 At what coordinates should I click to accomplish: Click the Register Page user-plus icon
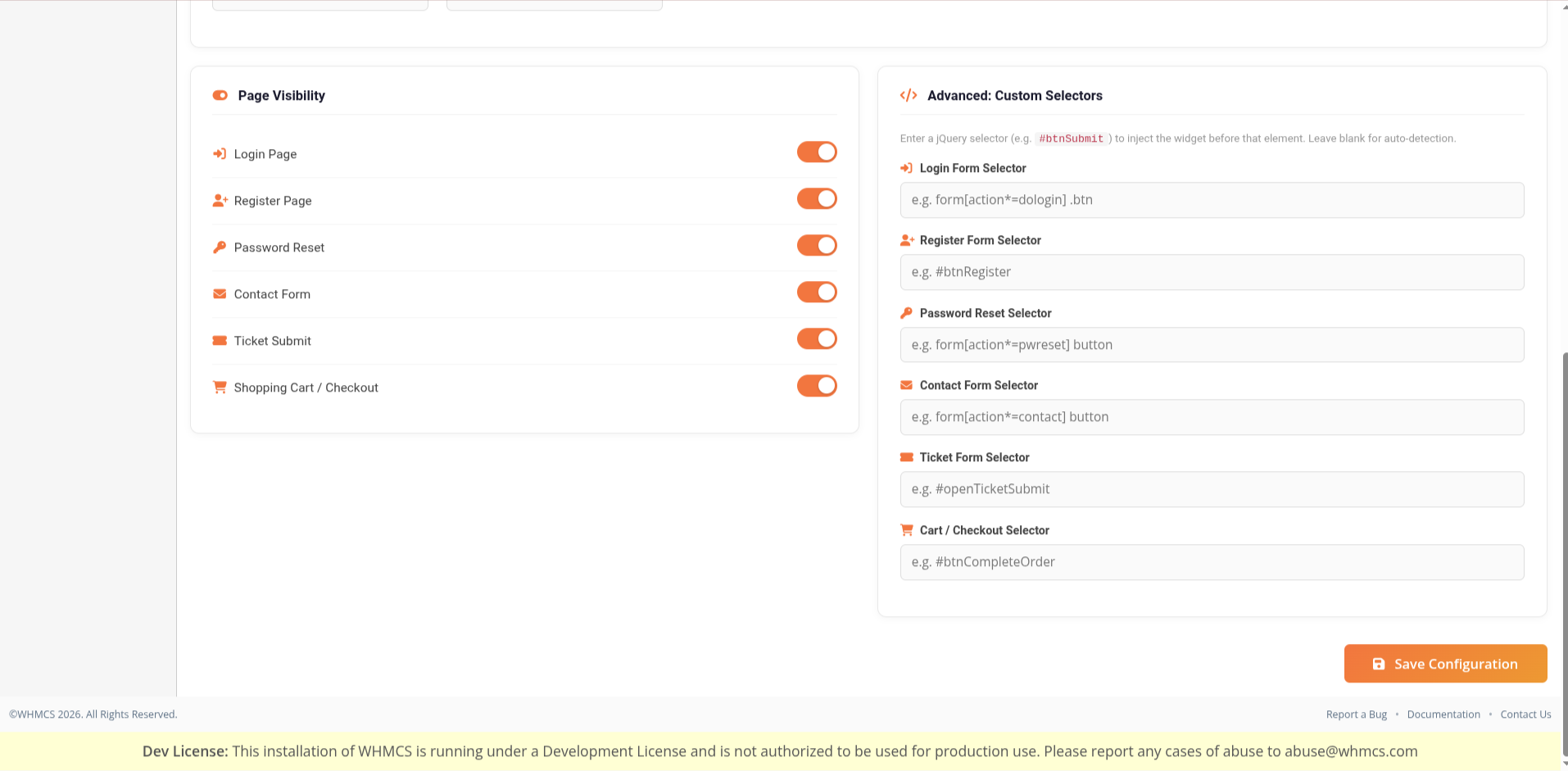(x=220, y=201)
